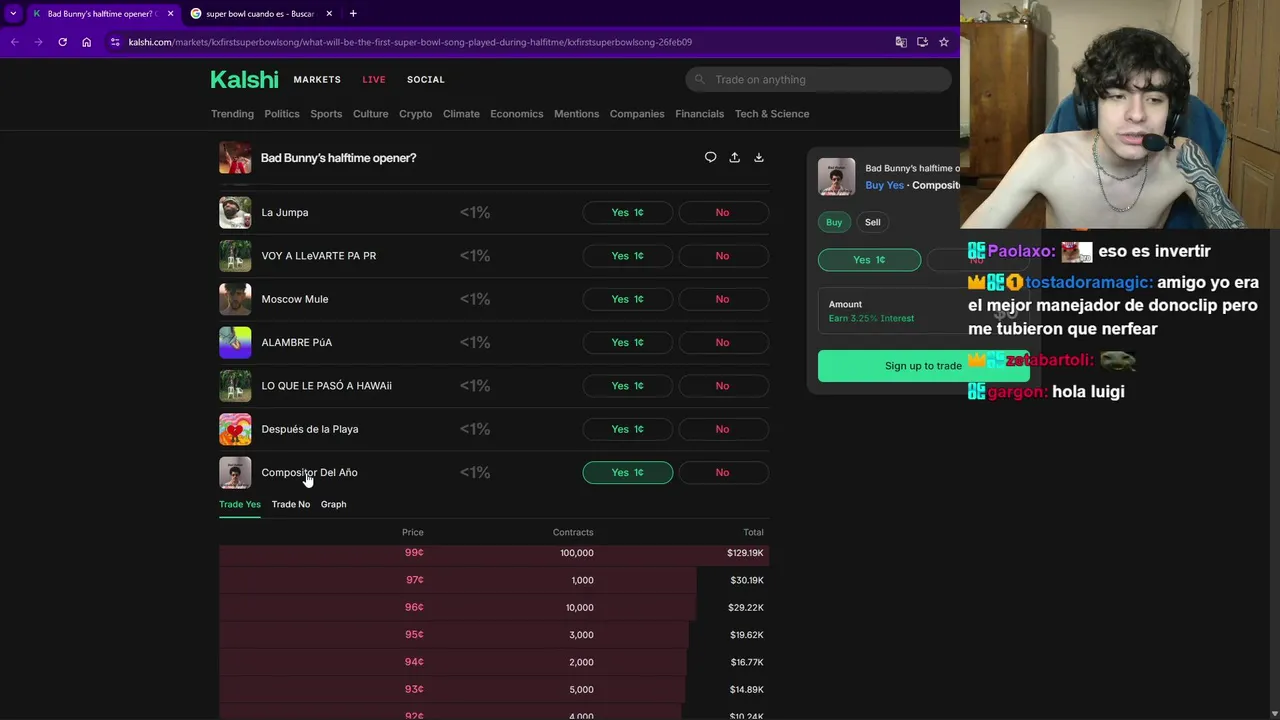This screenshot has width=1280, height=720.
Task: Select the Mentions category
Action: (577, 114)
